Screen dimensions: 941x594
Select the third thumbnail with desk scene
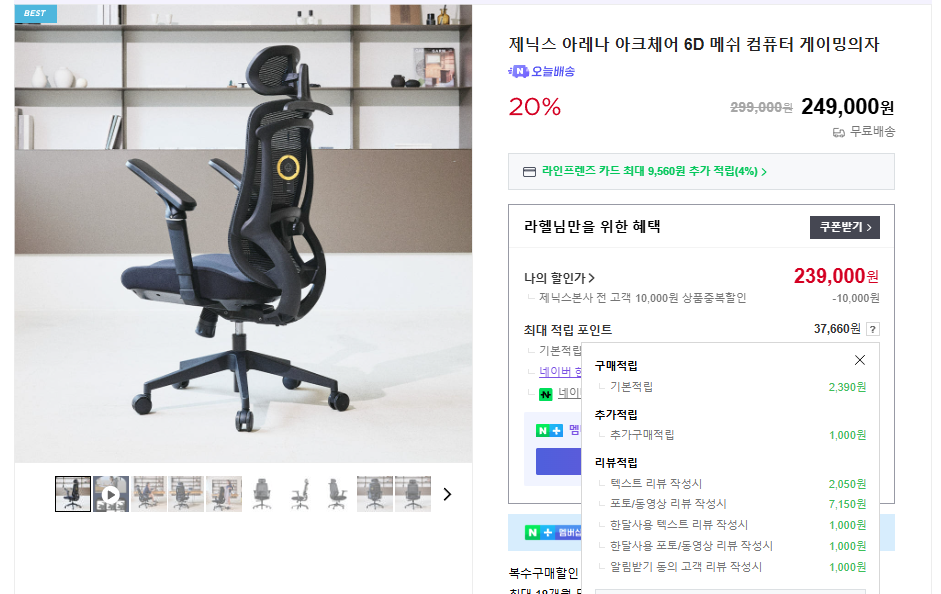pyautogui.click(x=148, y=494)
